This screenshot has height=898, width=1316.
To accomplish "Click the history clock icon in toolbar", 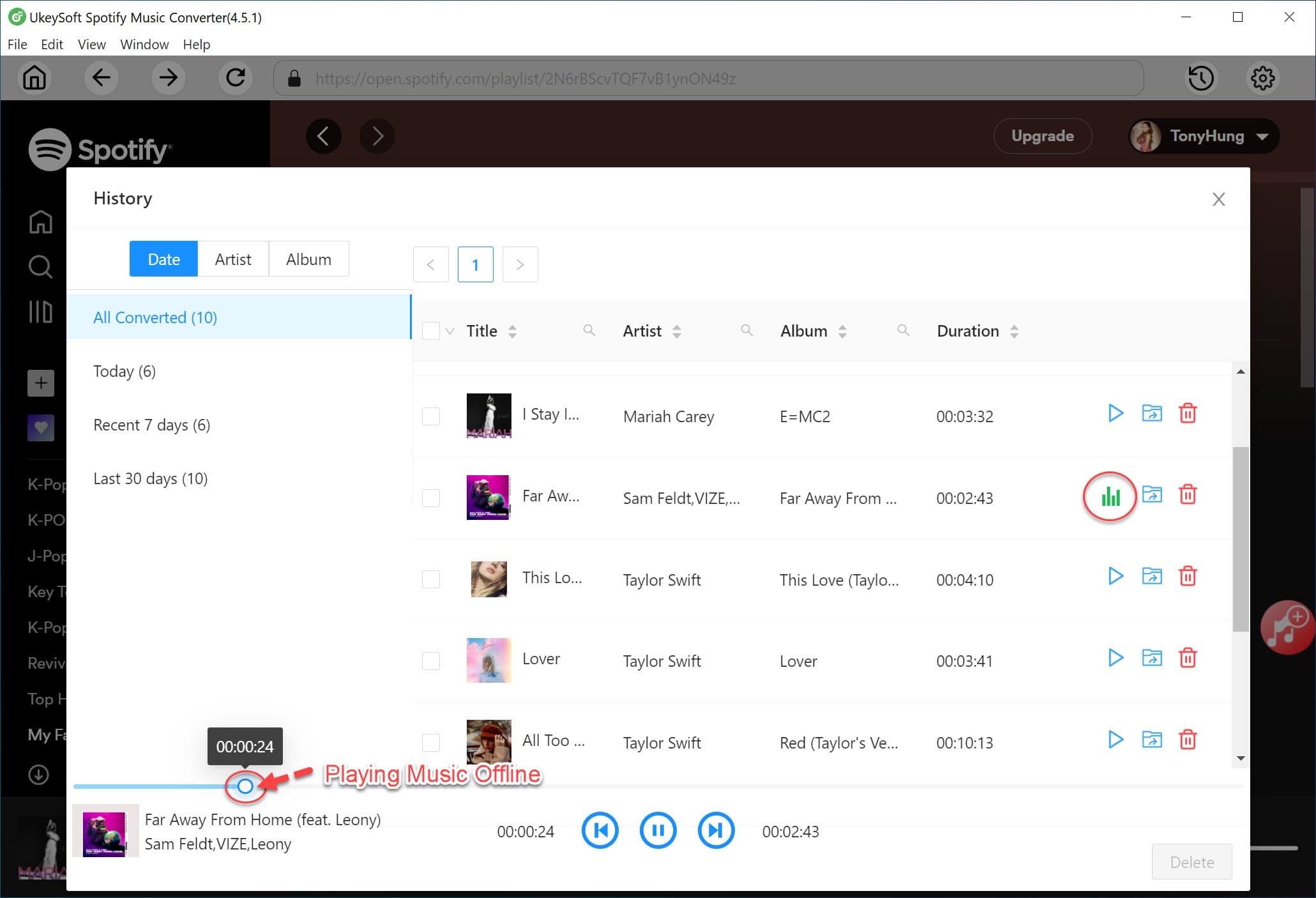I will pyautogui.click(x=1202, y=78).
